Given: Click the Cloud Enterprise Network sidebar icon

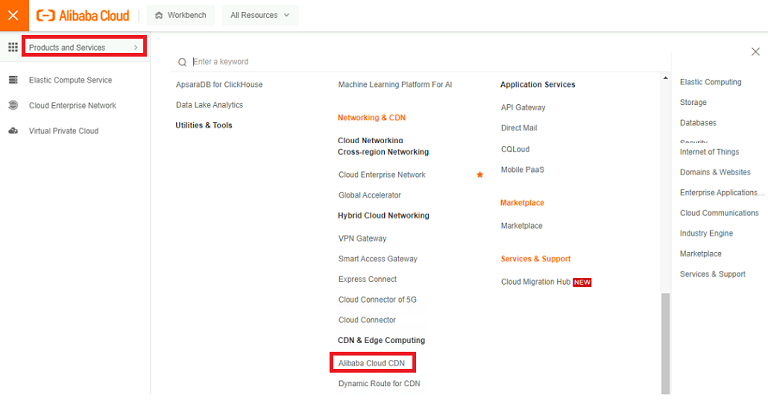Looking at the screenshot, I should (x=13, y=105).
